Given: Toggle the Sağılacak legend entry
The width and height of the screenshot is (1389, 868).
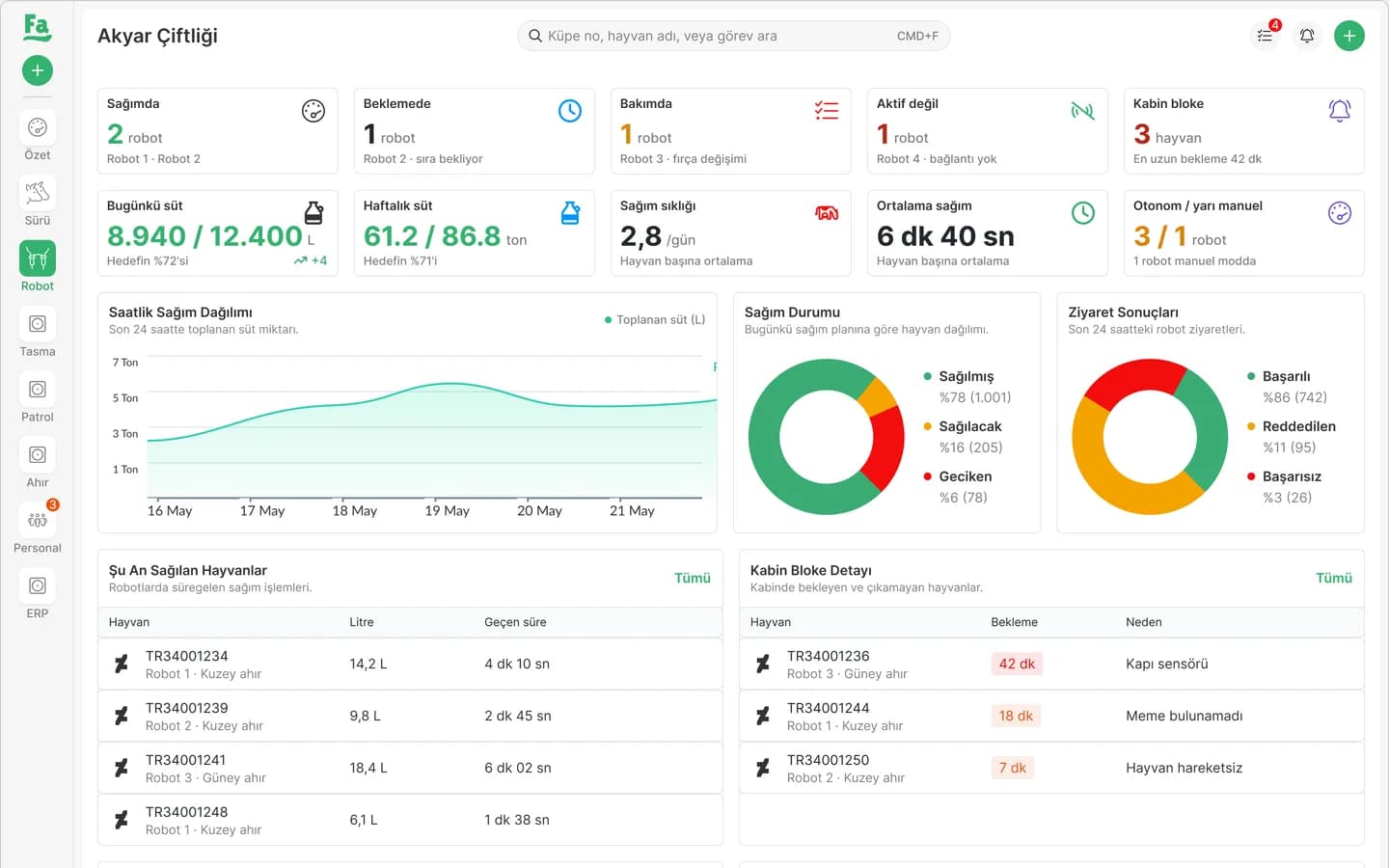Looking at the screenshot, I should click(x=963, y=437).
